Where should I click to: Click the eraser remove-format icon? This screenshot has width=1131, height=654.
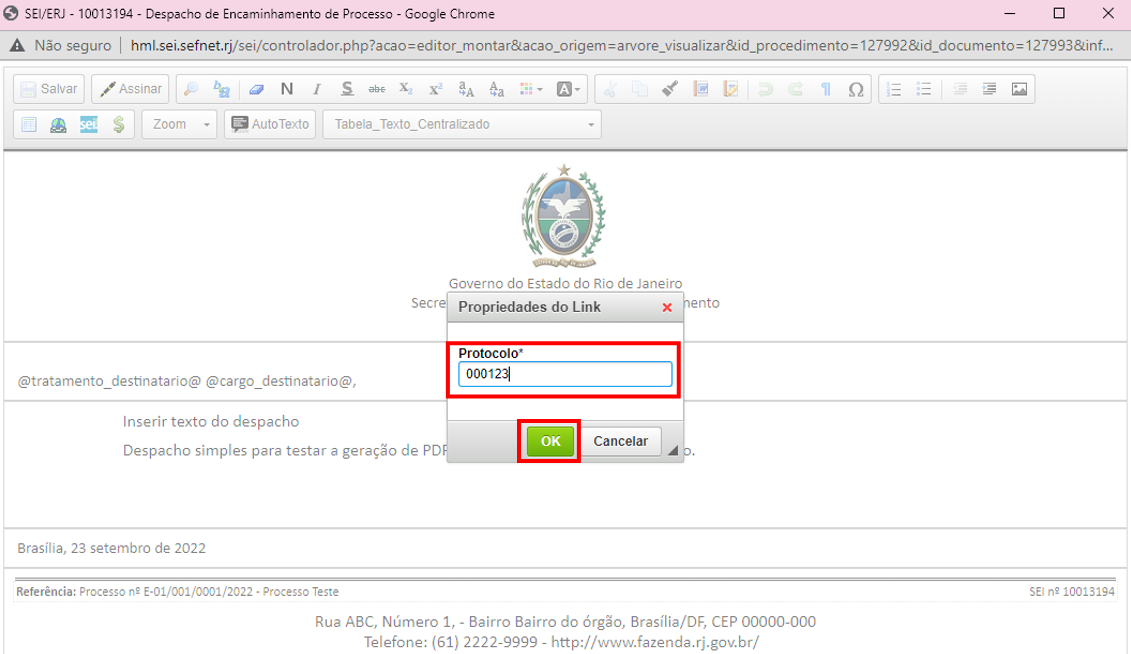coord(256,89)
